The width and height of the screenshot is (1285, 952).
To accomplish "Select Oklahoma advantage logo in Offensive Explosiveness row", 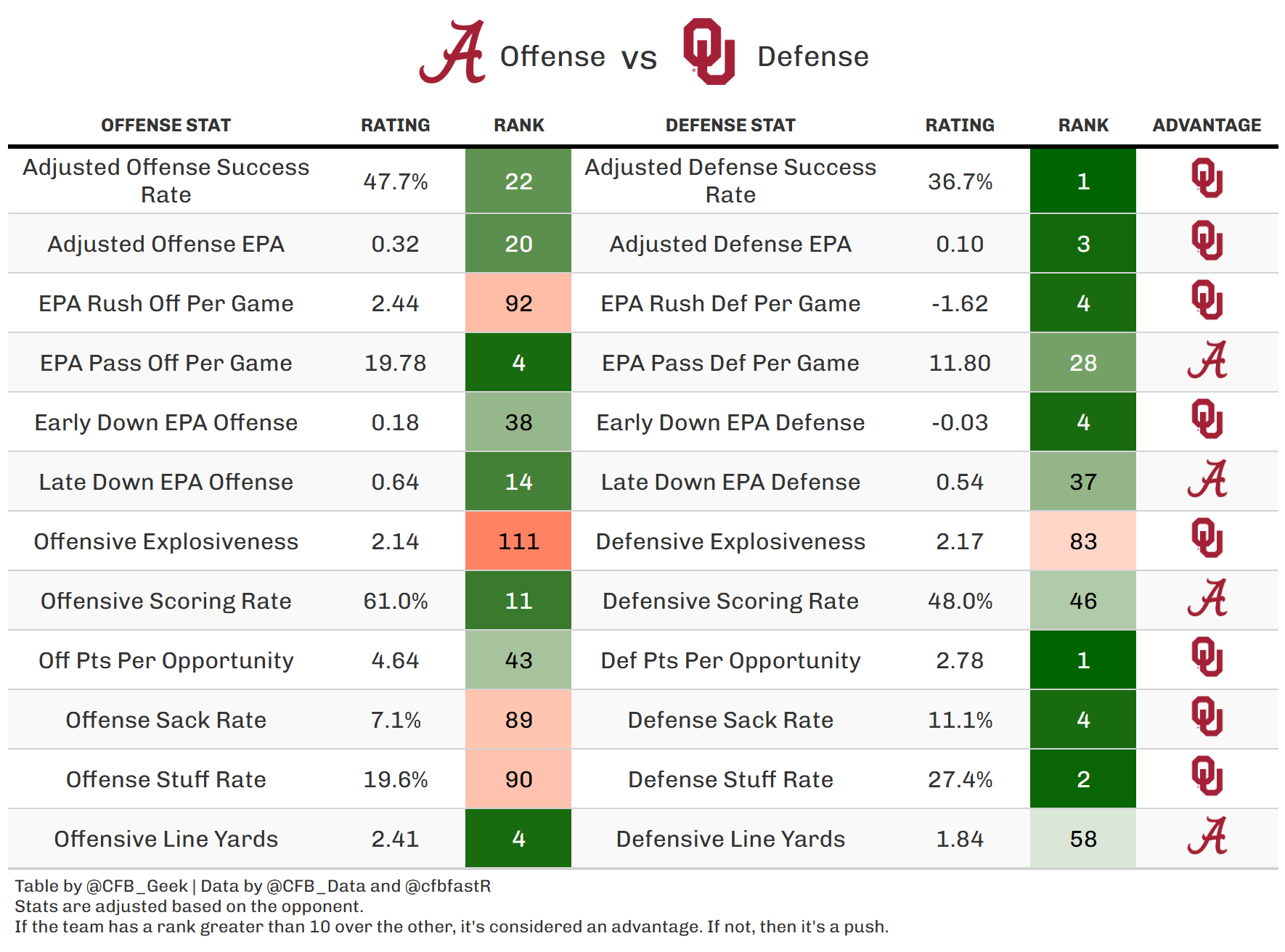I will [x=1207, y=538].
